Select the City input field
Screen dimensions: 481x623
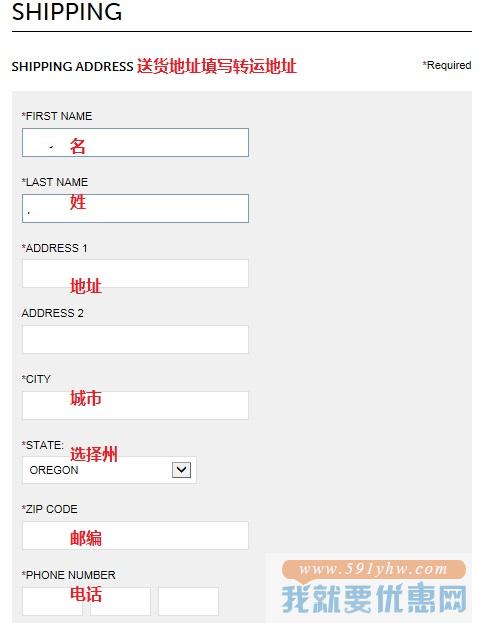(x=135, y=405)
